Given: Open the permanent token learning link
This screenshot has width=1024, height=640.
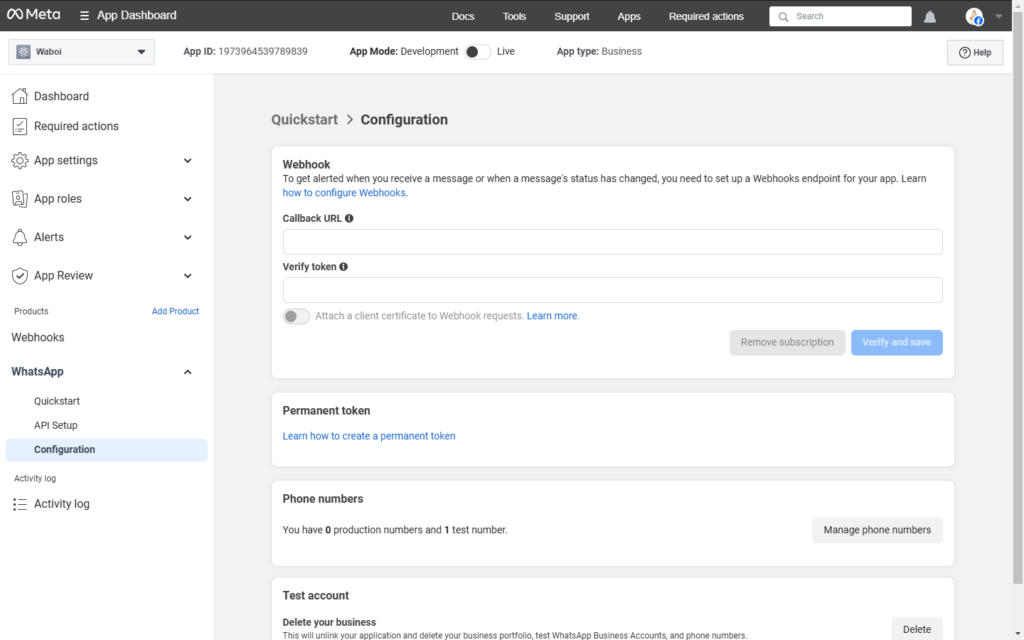Looking at the screenshot, I should tap(369, 436).
